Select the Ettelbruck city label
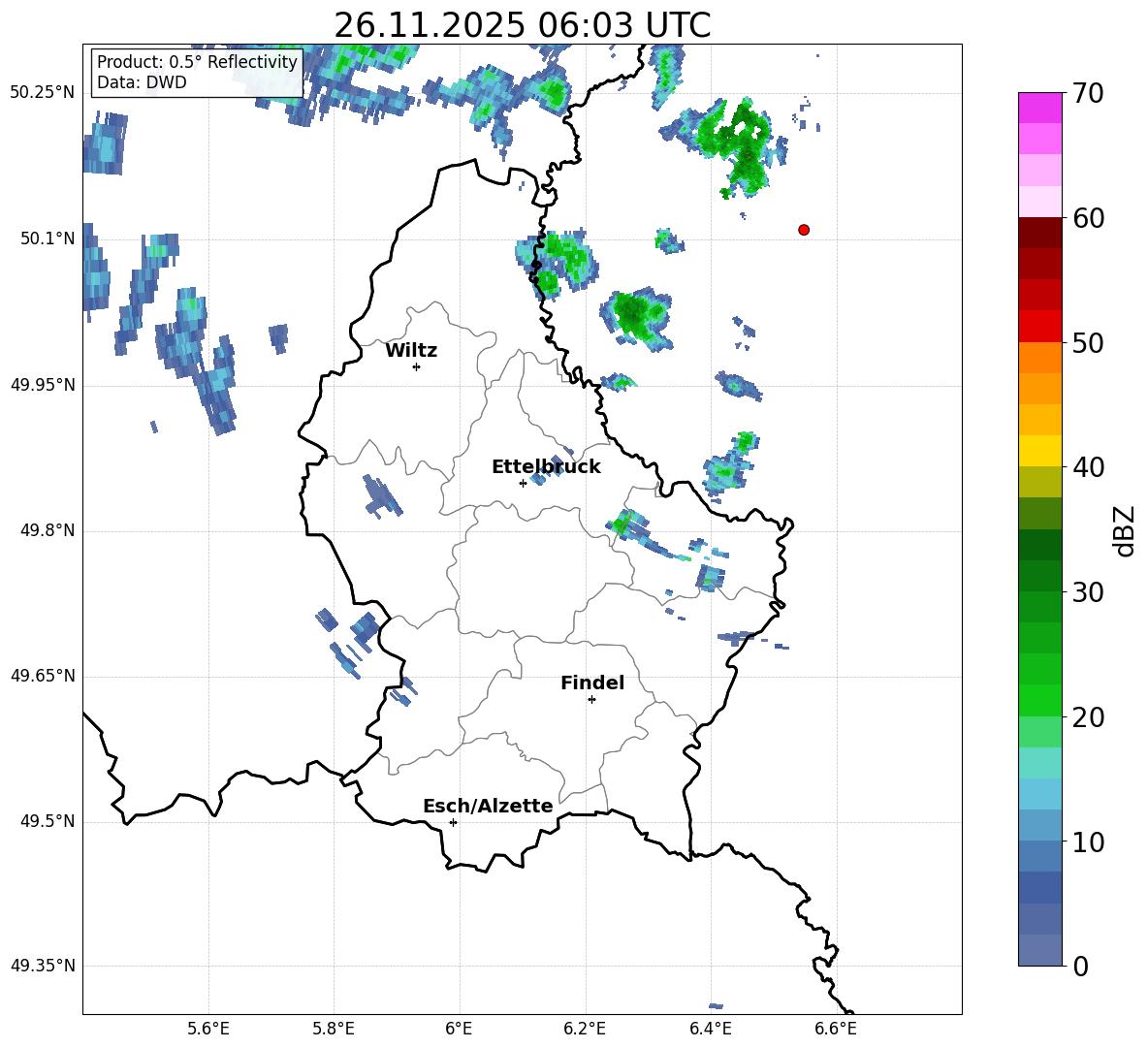Viewport: 1148px width, 1048px height. tap(546, 467)
